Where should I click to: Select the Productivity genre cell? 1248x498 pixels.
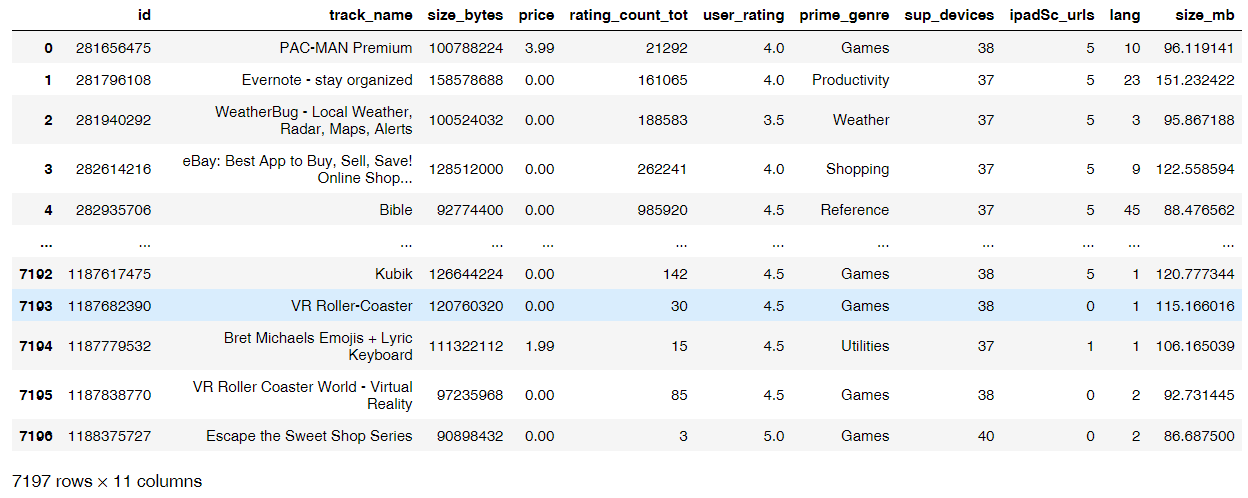pyautogui.click(x=850, y=80)
